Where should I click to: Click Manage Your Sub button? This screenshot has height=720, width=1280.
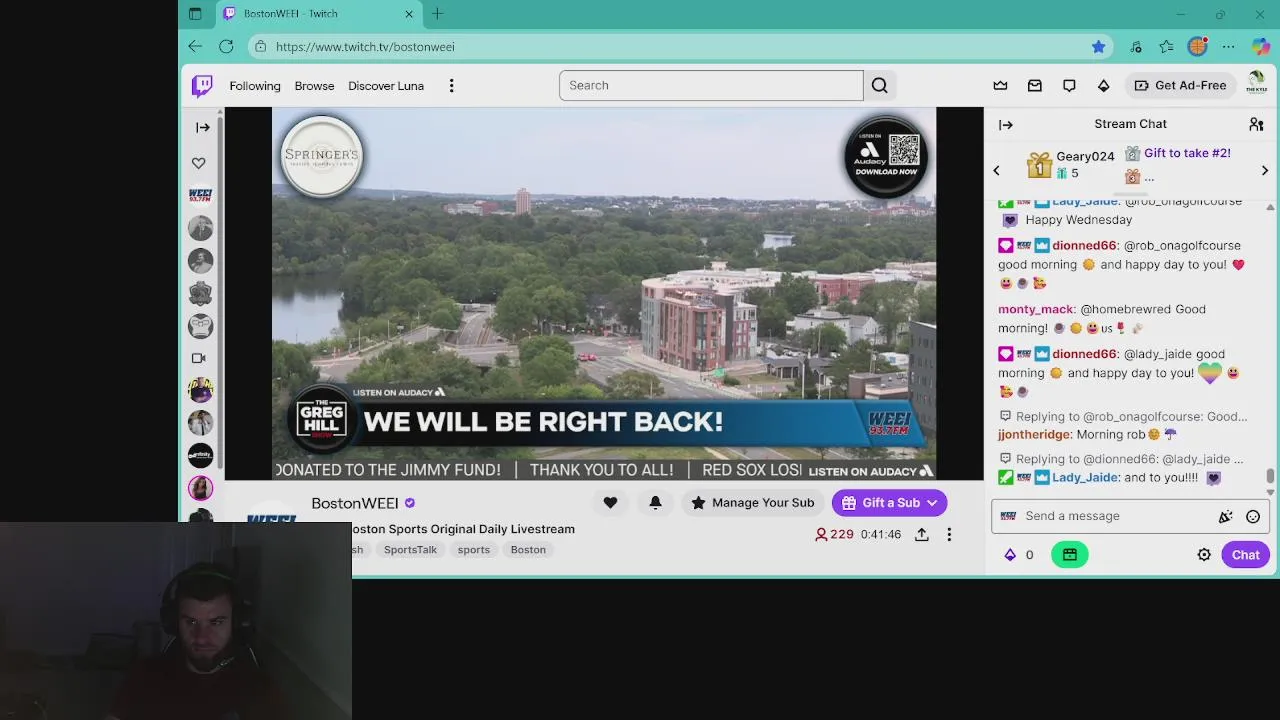click(752, 503)
